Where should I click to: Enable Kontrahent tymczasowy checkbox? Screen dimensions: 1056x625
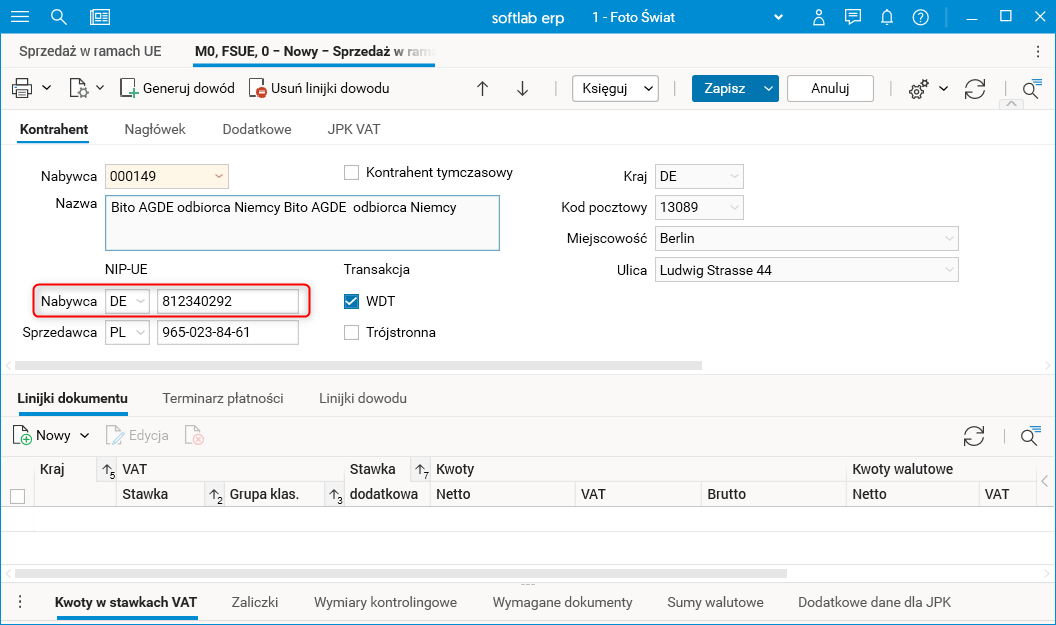351,172
